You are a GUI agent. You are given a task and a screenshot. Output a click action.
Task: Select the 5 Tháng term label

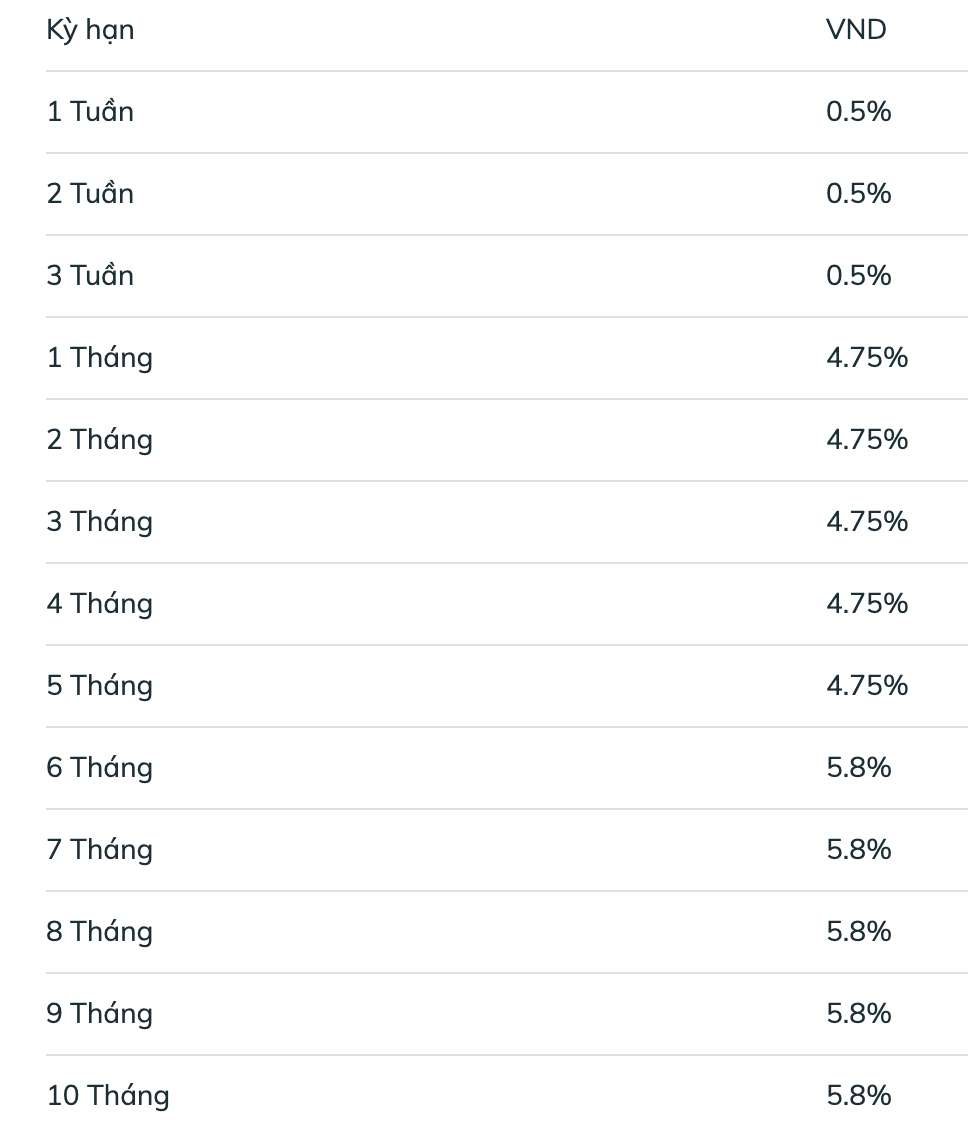pyautogui.click(x=100, y=686)
